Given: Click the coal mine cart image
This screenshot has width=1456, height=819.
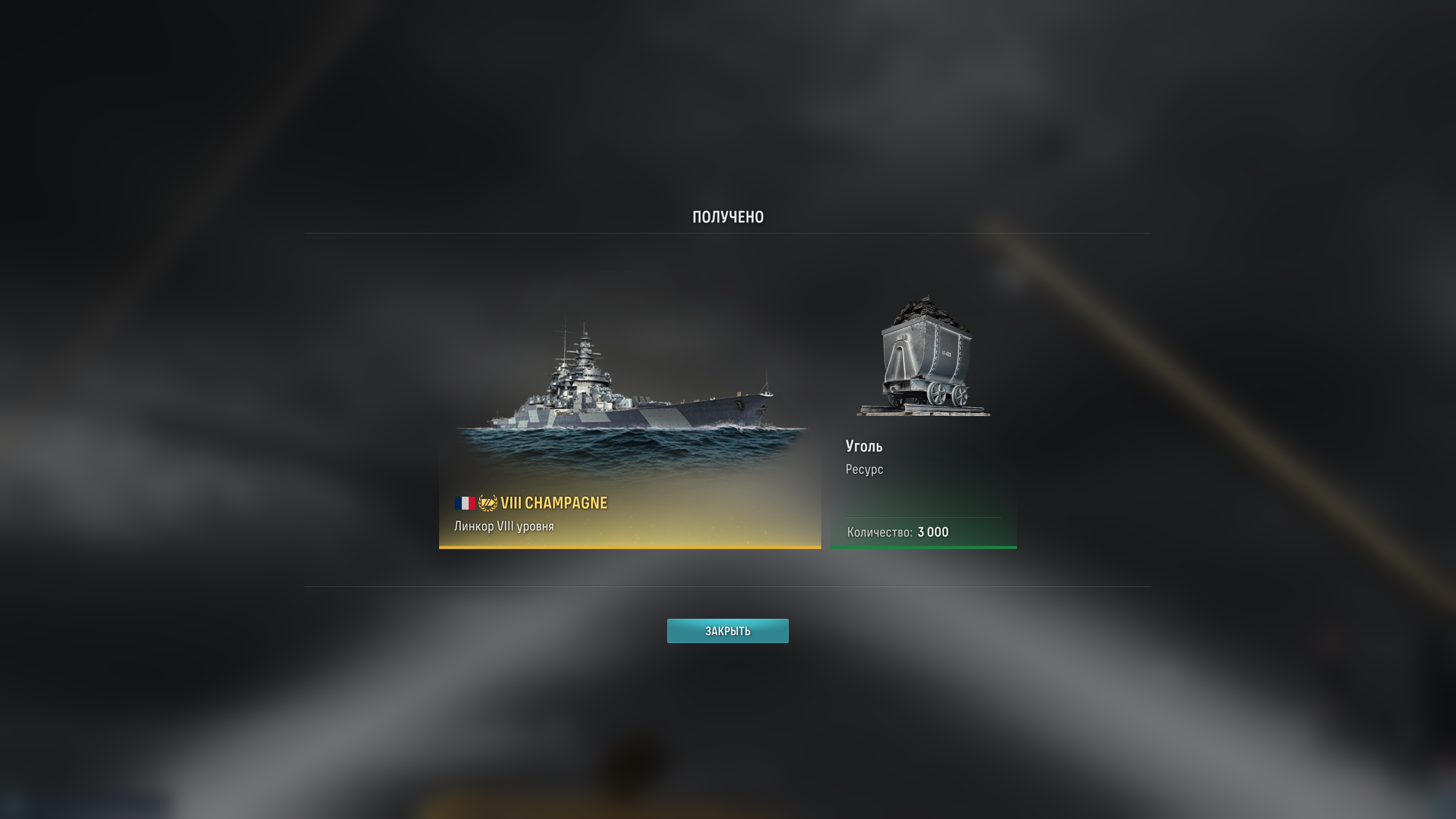Looking at the screenshot, I should pos(924,356).
